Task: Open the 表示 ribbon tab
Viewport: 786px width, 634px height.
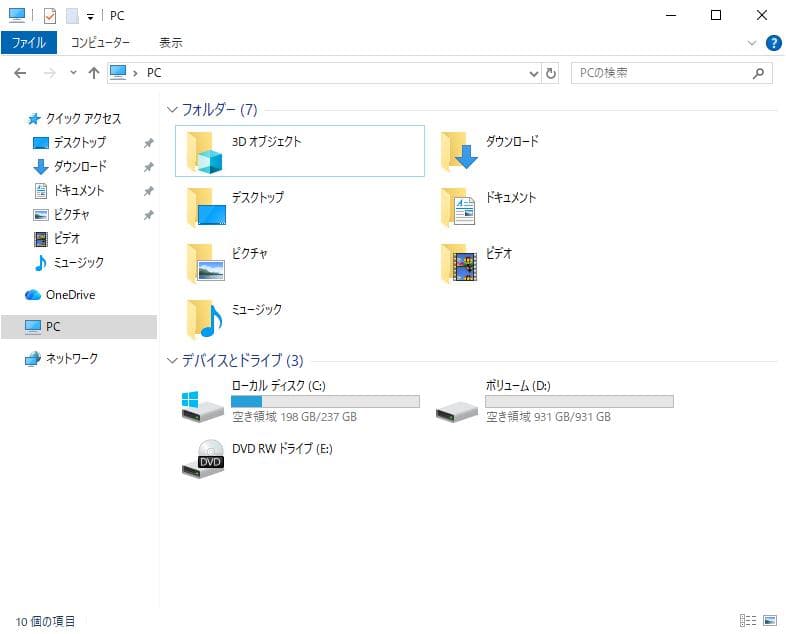Action: (171, 43)
